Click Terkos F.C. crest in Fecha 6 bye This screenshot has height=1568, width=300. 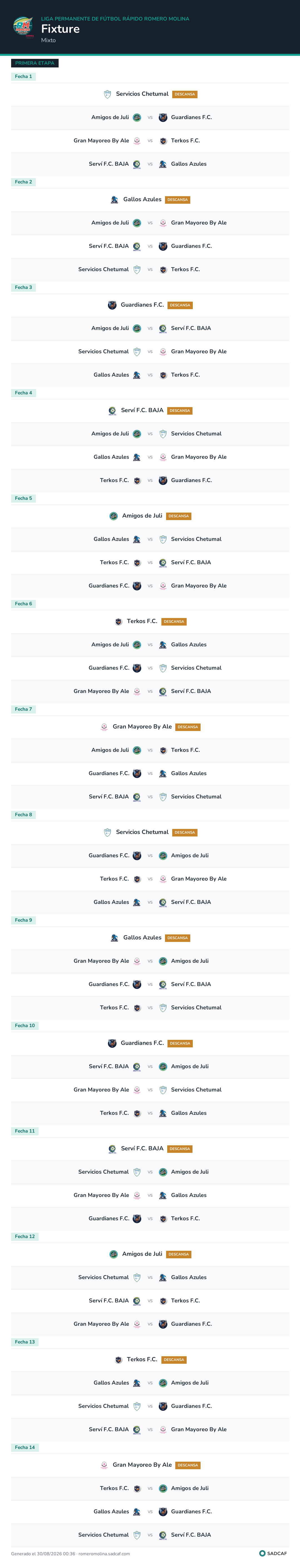pyautogui.click(x=118, y=621)
